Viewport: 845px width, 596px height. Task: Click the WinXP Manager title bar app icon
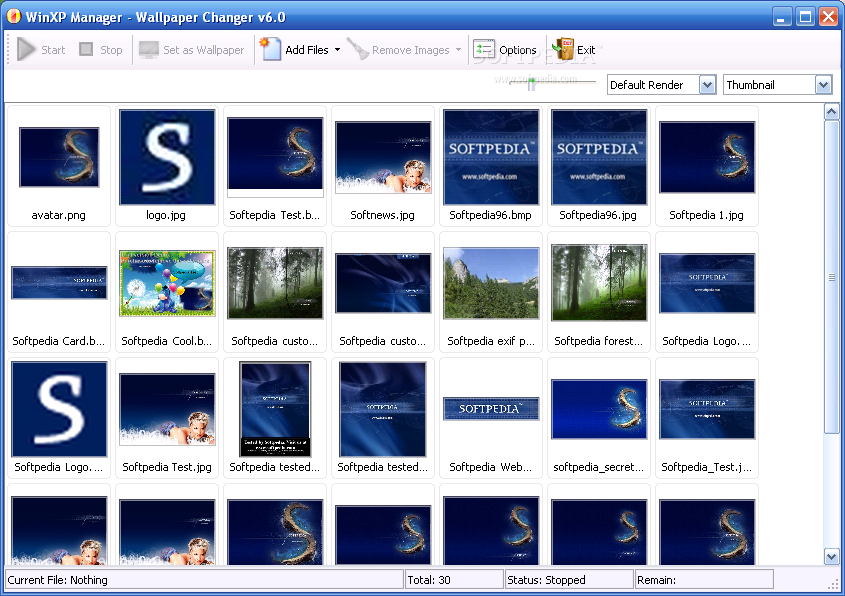(13, 17)
